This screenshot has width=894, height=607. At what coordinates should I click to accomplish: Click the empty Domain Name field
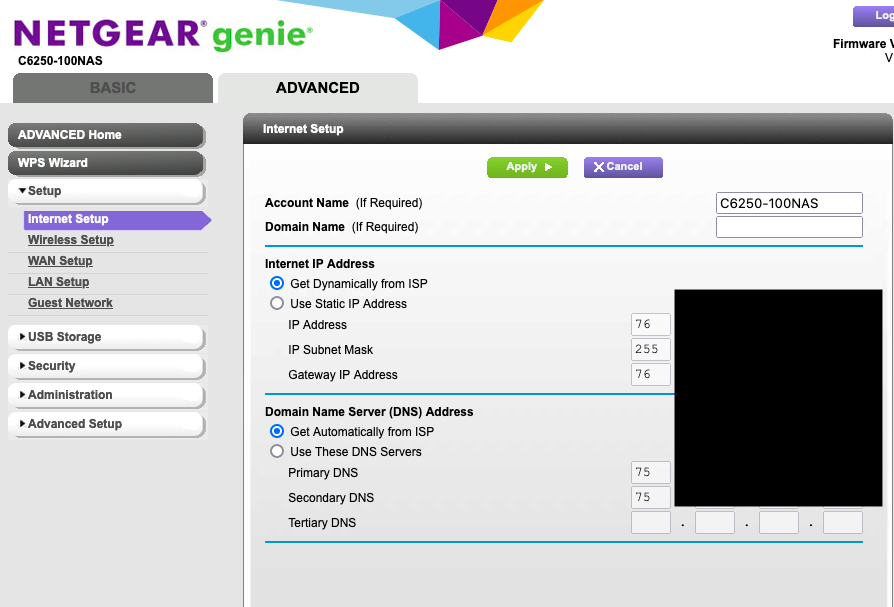[x=789, y=227]
